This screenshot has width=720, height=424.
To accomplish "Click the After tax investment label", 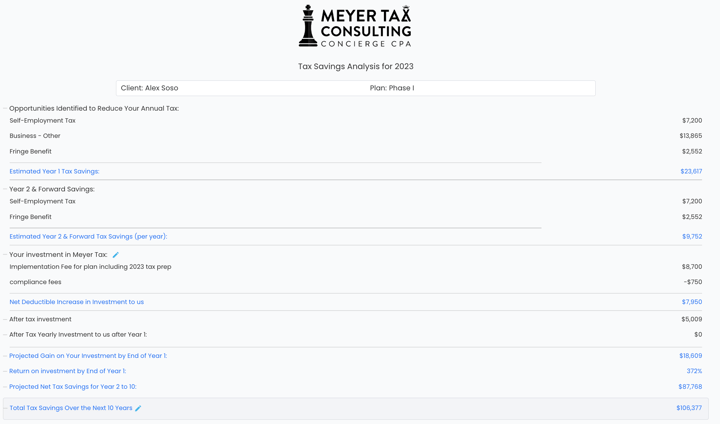I will click(40, 319).
